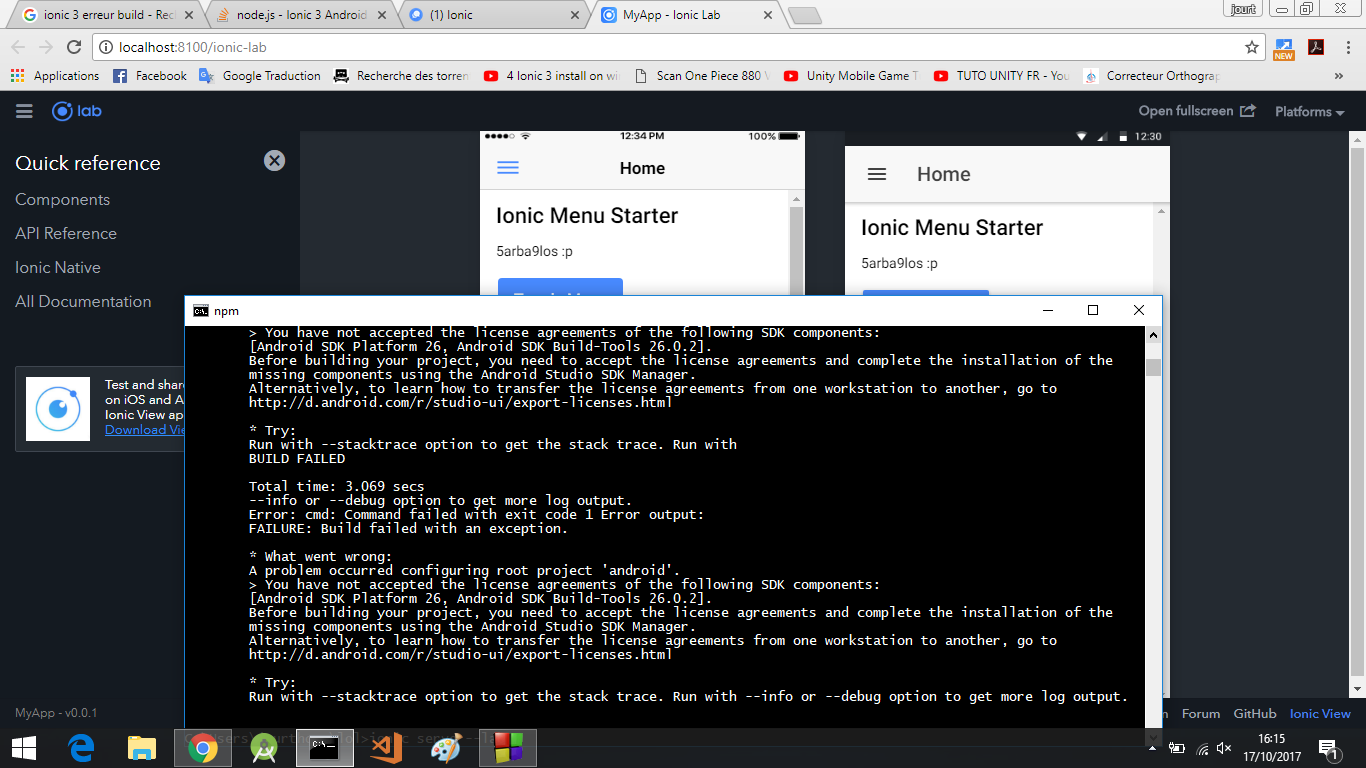This screenshot has height=768, width=1366.
Task: Maximize the npm console window
Action: point(1093,310)
